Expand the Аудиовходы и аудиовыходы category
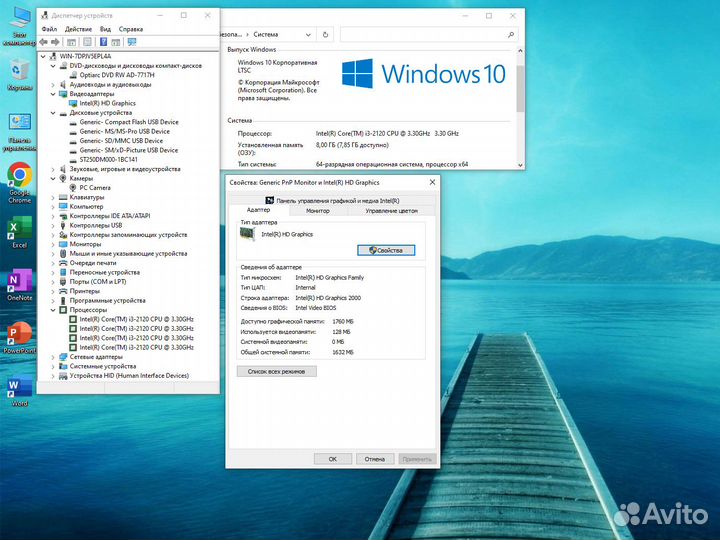The height and width of the screenshot is (540, 720). click(53, 84)
